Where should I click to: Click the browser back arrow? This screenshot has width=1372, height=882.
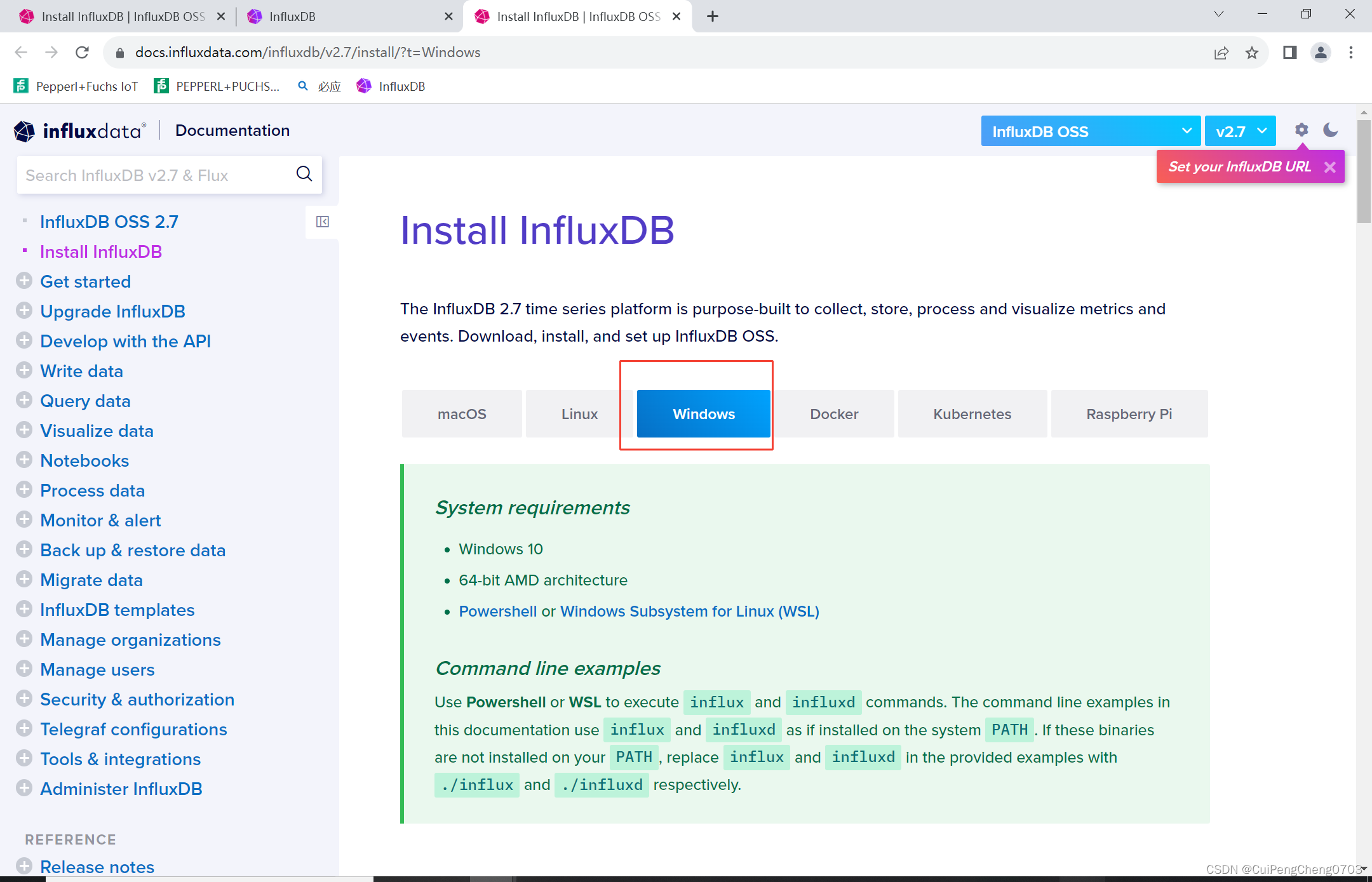click(x=21, y=53)
